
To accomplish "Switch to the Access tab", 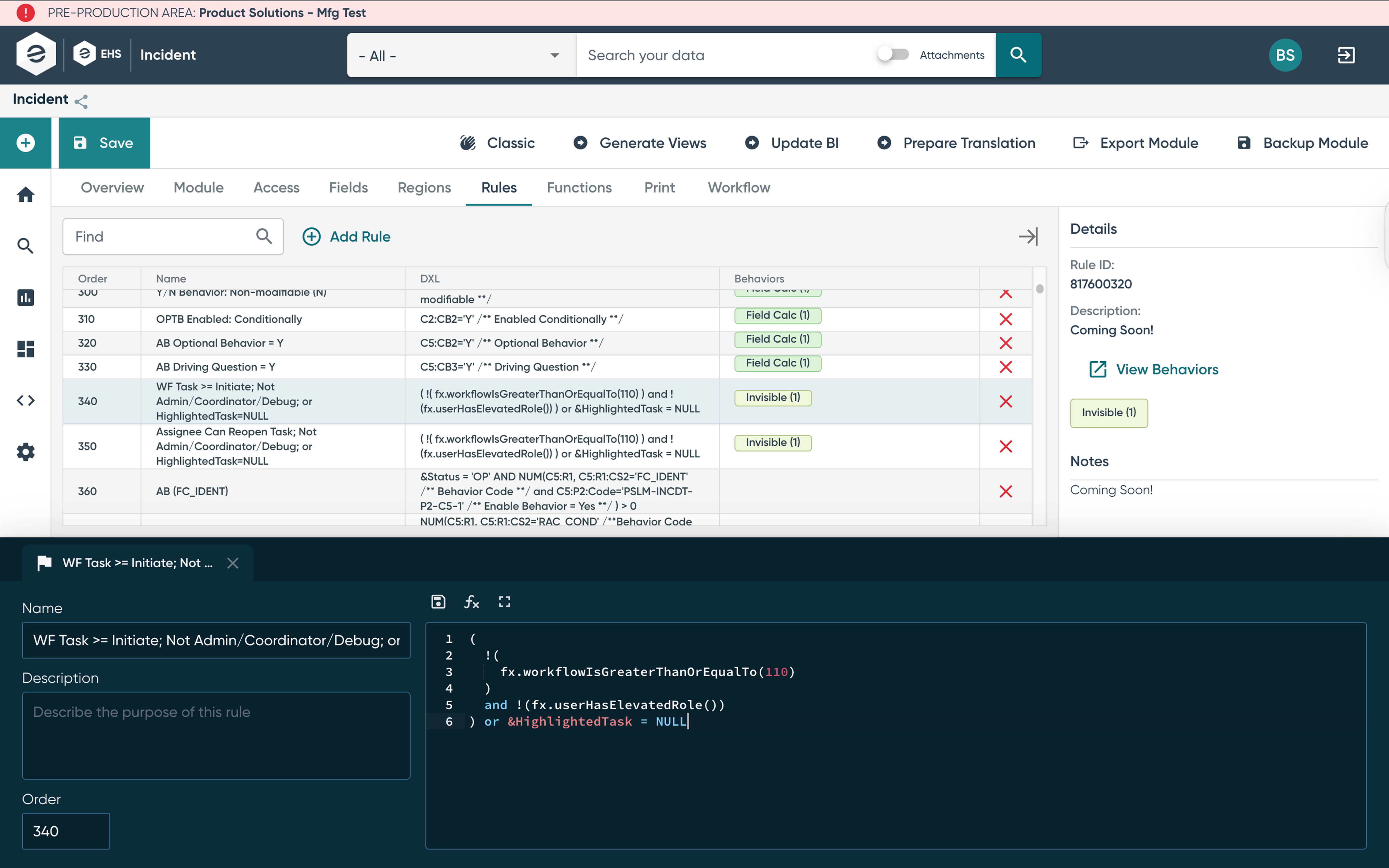I will [276, 188].
